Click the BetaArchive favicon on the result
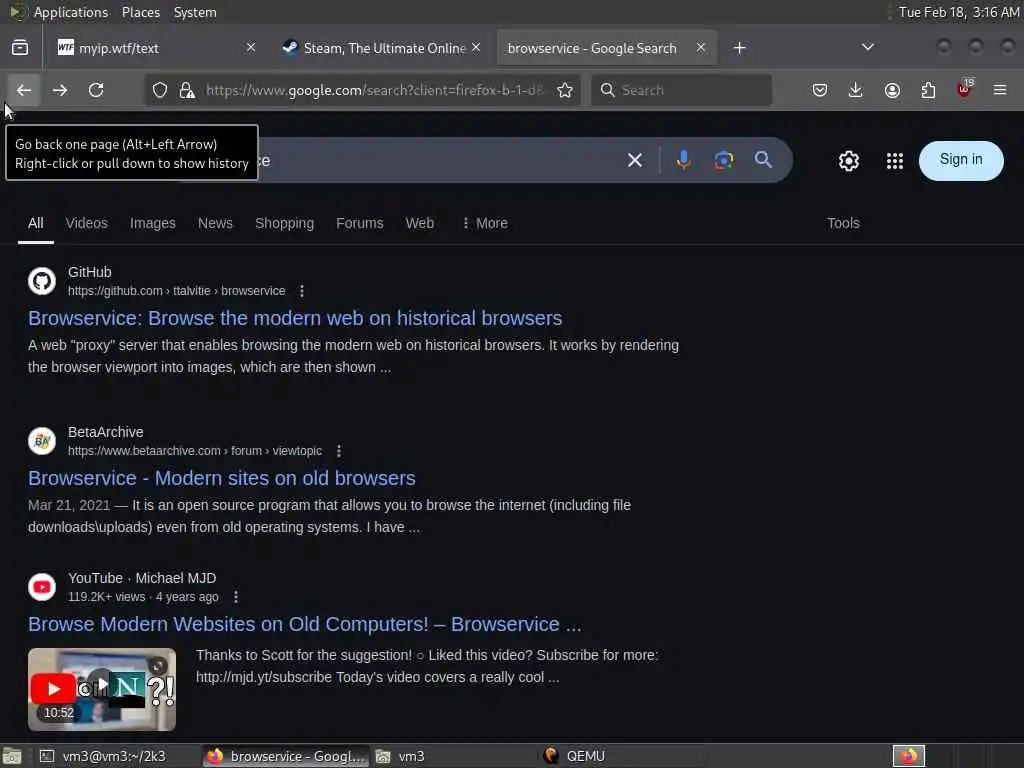Image resolution: width=1024 pixels, height=768 pixels. pyautogui.click(x=42, y=441)
